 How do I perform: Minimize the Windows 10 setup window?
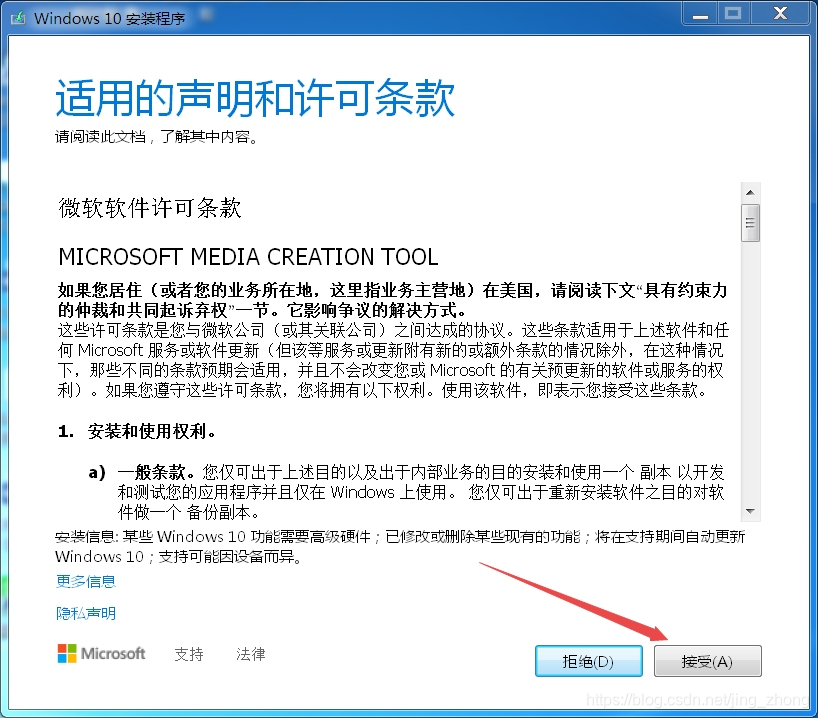point(700,14)
